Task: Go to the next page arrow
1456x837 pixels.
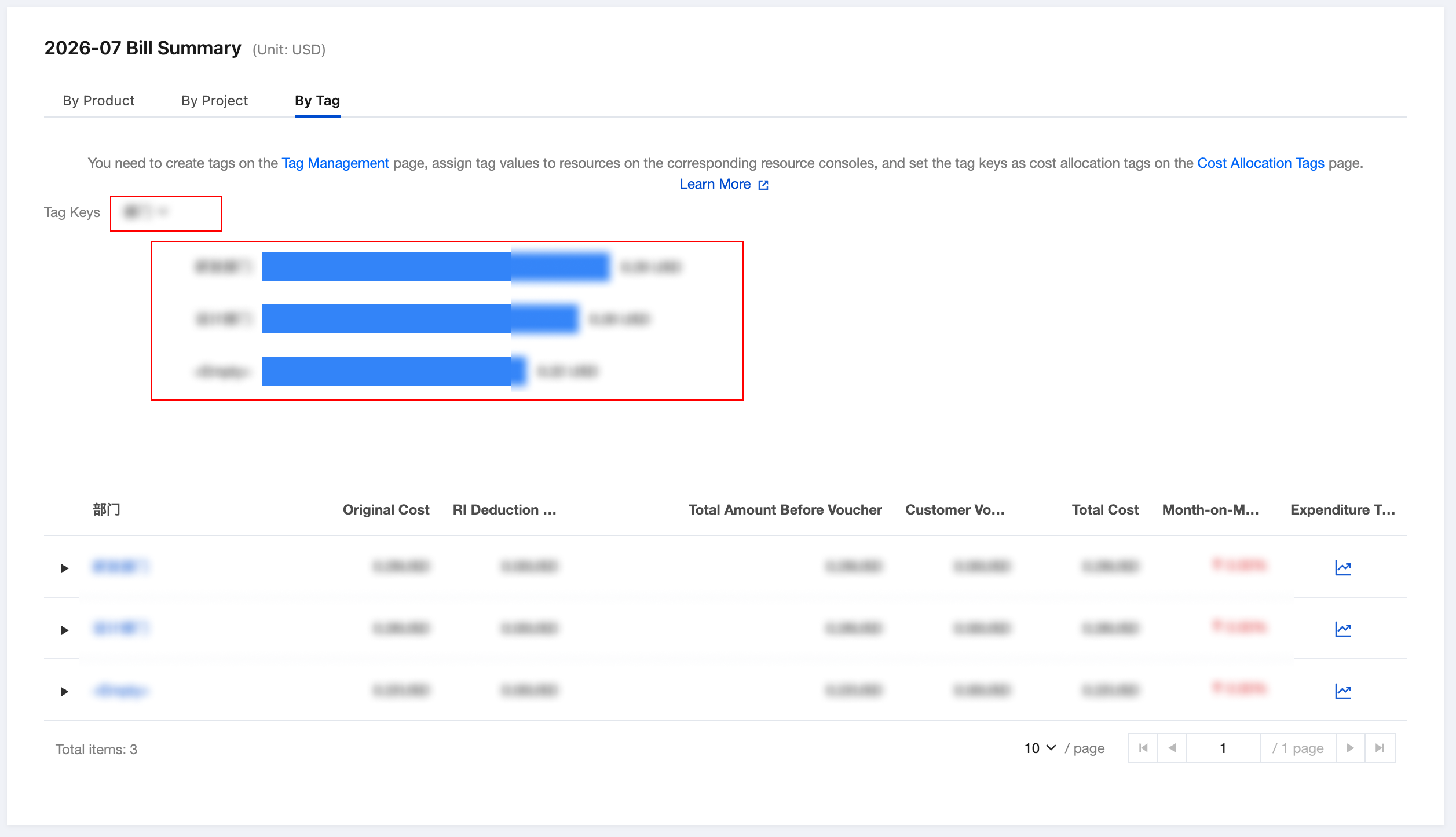Action: click(x=1351, y=748)
